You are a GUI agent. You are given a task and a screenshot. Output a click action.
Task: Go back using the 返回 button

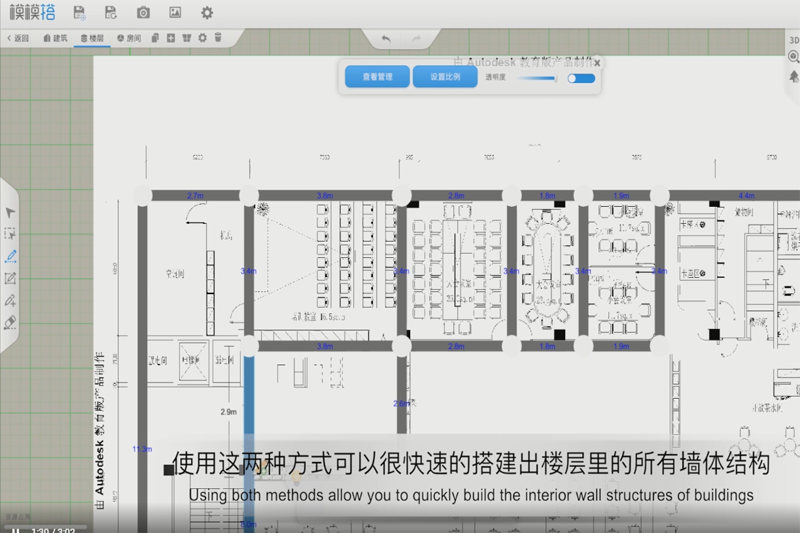tap(18, 38)
